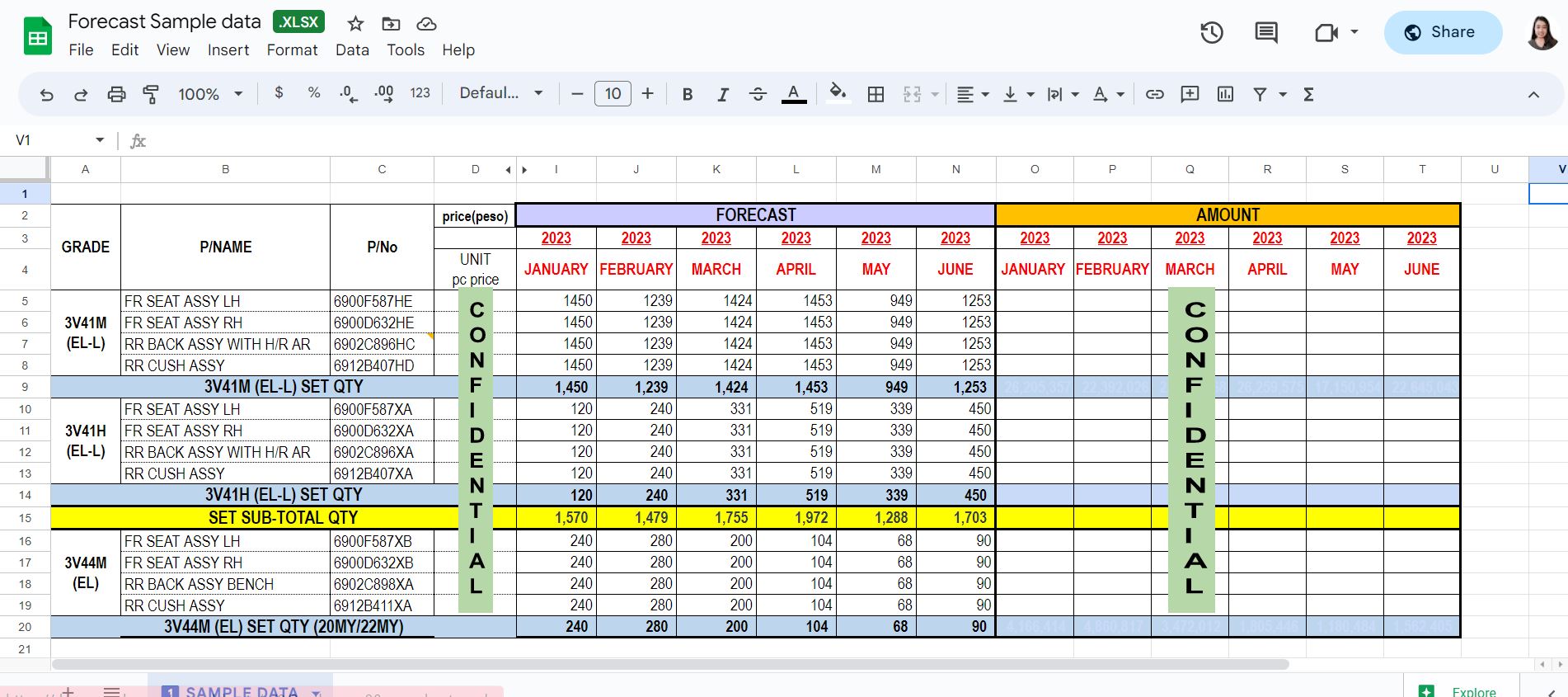
Task: Open the Default font dropdown
Action: point(501,93)
